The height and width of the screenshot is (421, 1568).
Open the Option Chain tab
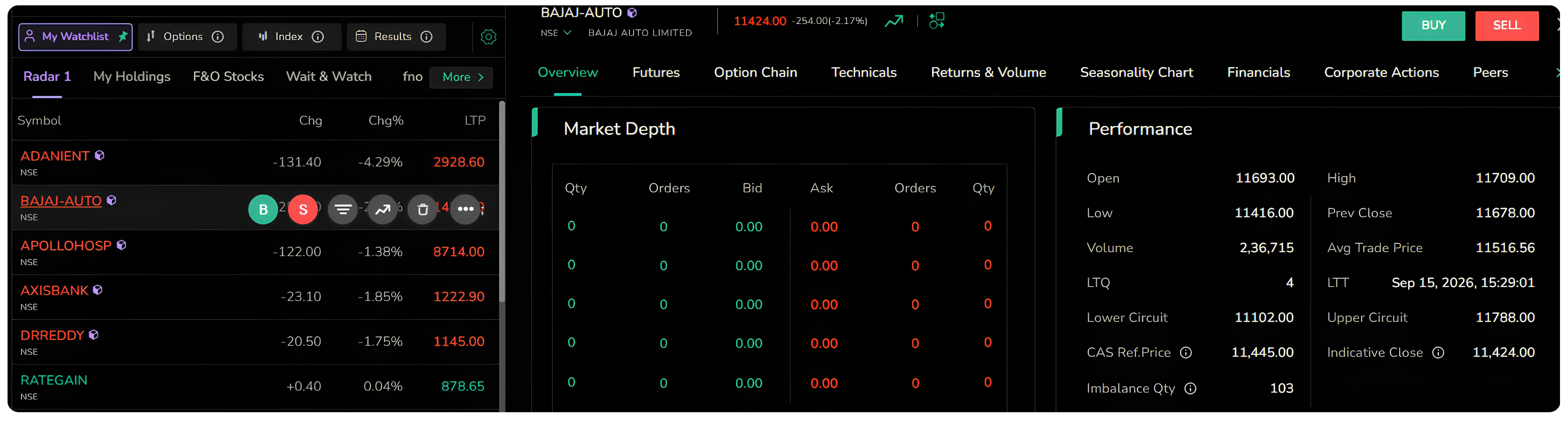pyautogui.click(x=755, y=72)
